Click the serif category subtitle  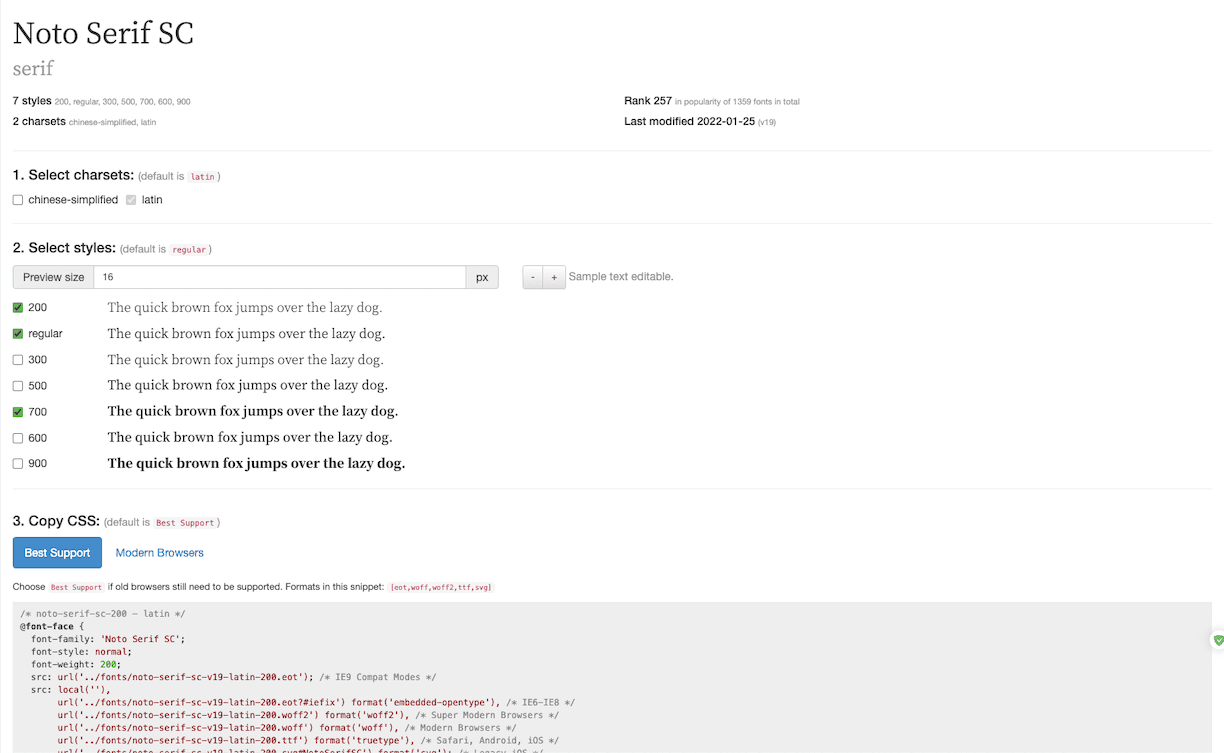(33, 69)
